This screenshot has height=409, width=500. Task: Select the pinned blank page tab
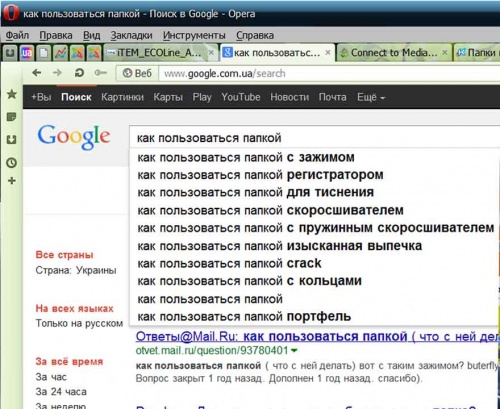pyautogui.click(x=44, y=53)
